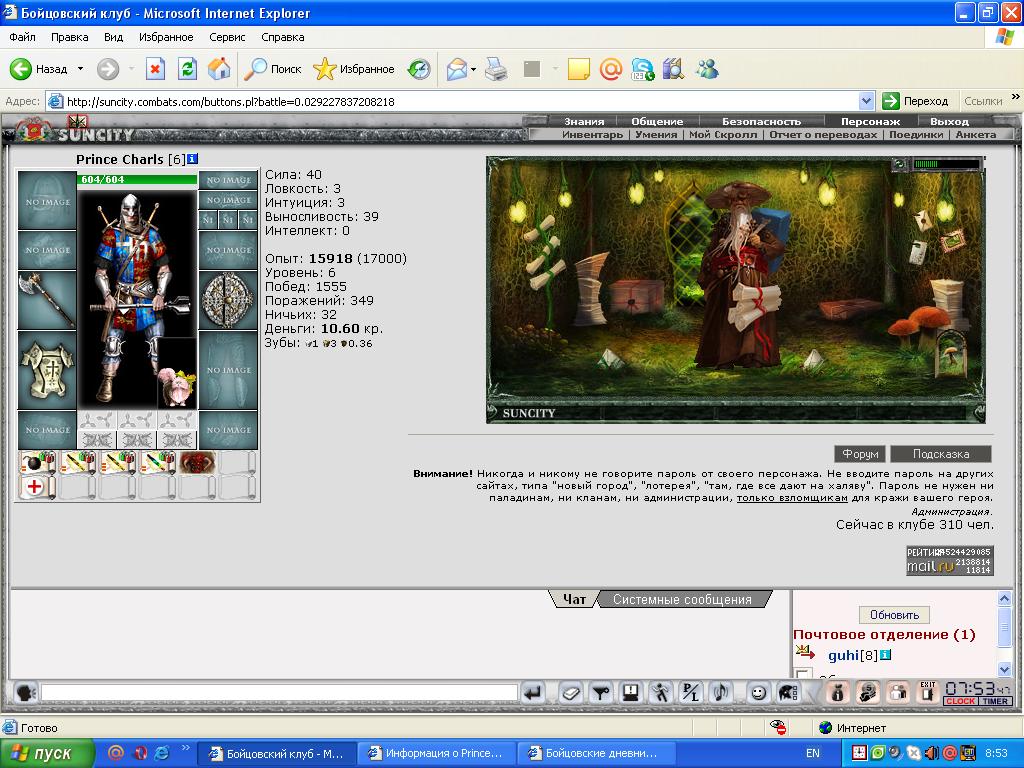Switch to the Системные сообщения tab

coord(682,600)
